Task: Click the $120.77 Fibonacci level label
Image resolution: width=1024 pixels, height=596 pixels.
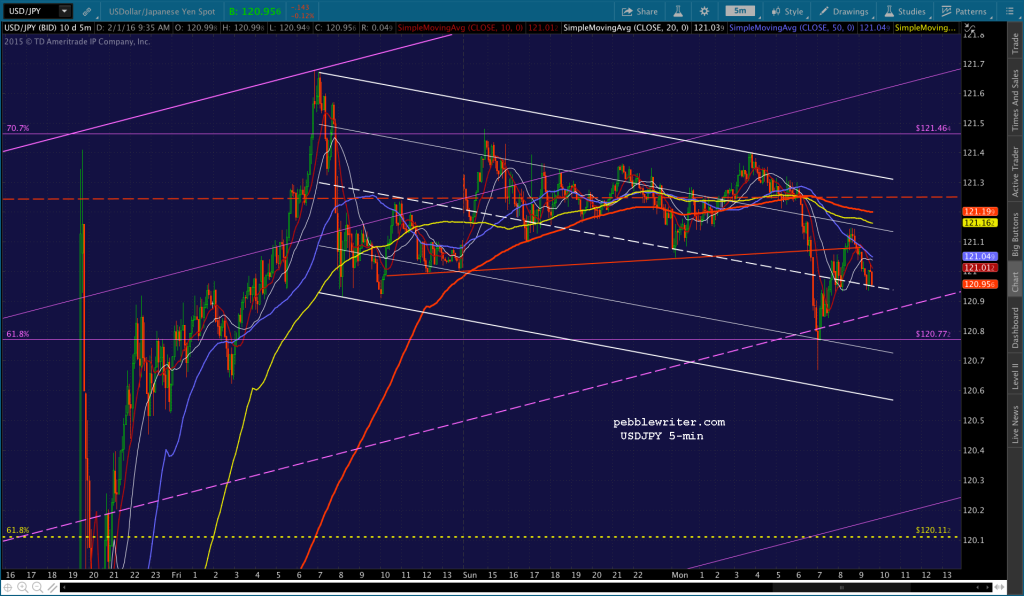Action: [x=933, y=334]
